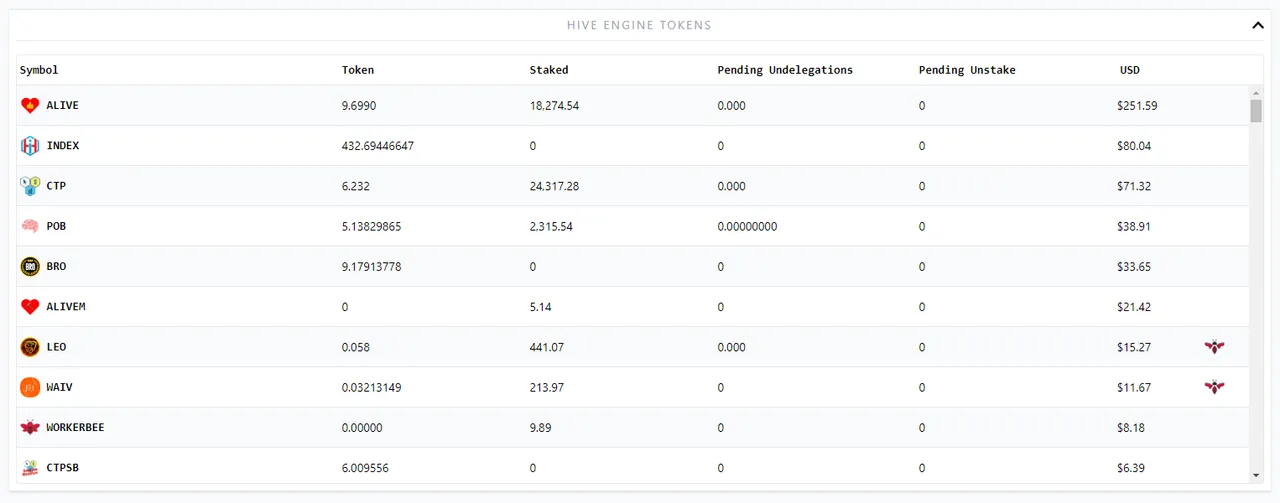Click the WORKERBEE bee icon
1280x503 pixels.
tap(30, 427)
